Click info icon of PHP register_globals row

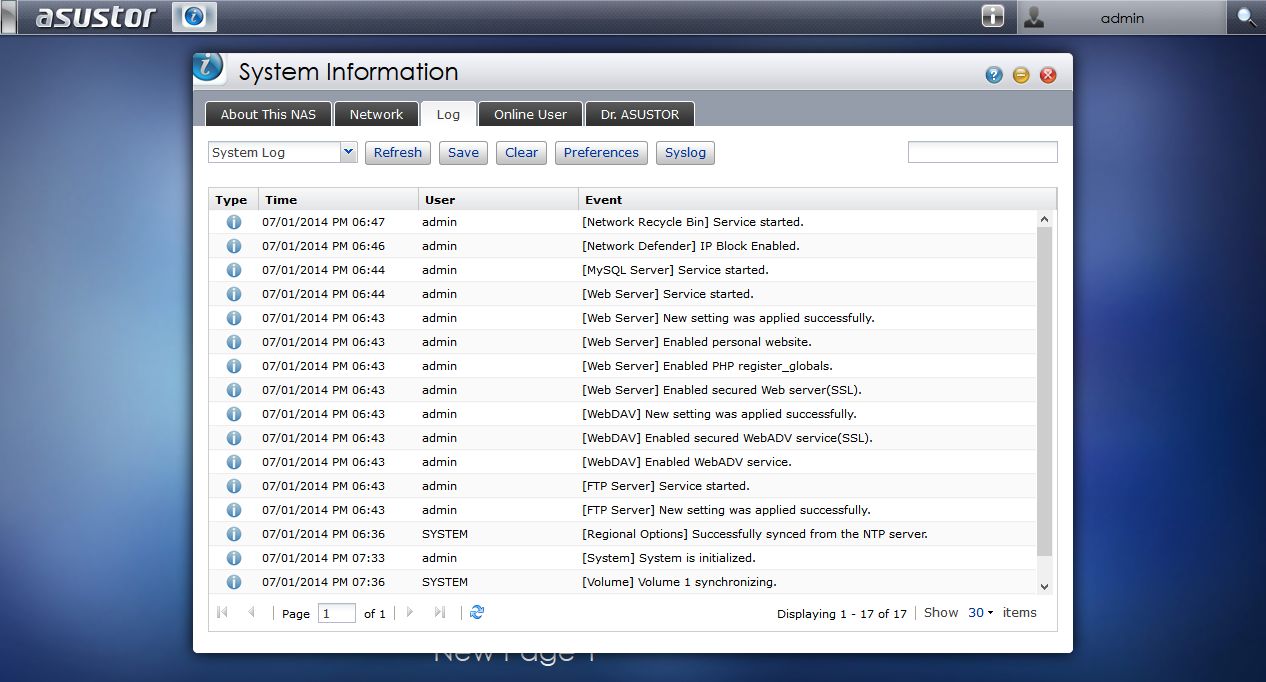[x=234, y=366]
